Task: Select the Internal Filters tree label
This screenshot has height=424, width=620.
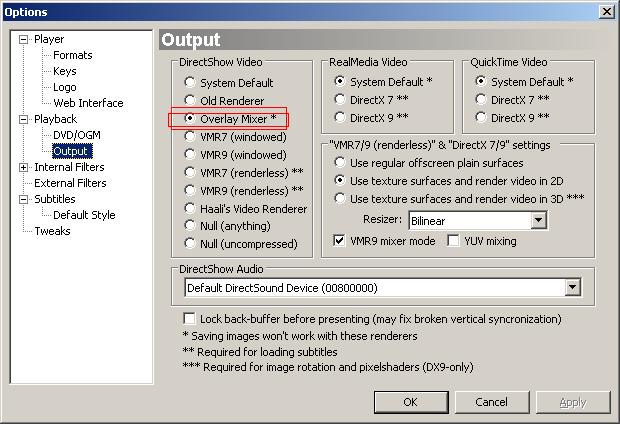Action: tap(69, 167)
